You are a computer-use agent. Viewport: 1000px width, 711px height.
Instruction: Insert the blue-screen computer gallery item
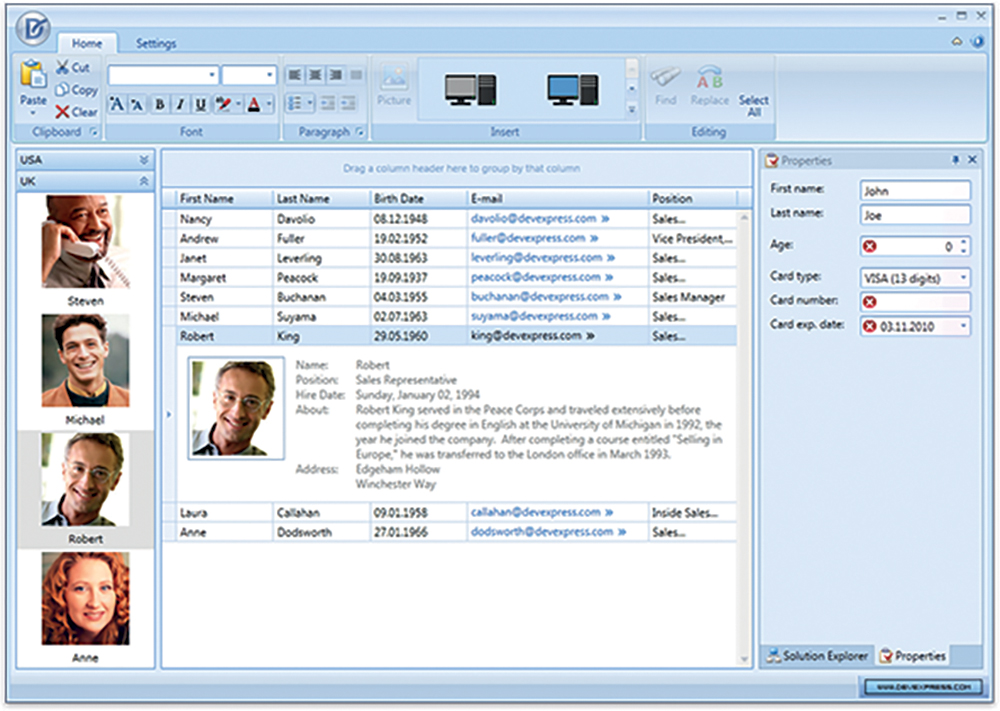(572, 91)
